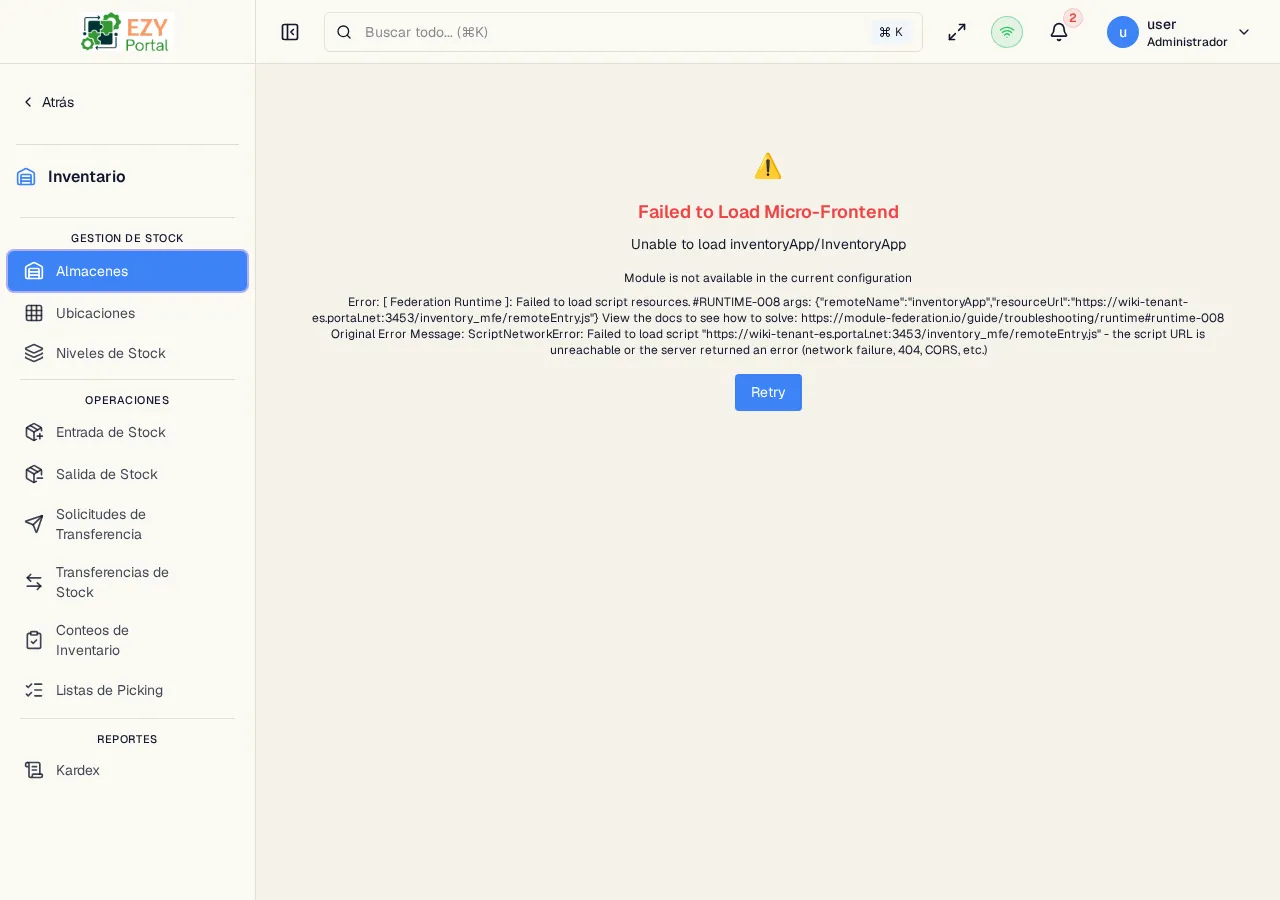
Task: Click 'Unable to load inventoryApp/InventoryApp' text
Action: 768,244
